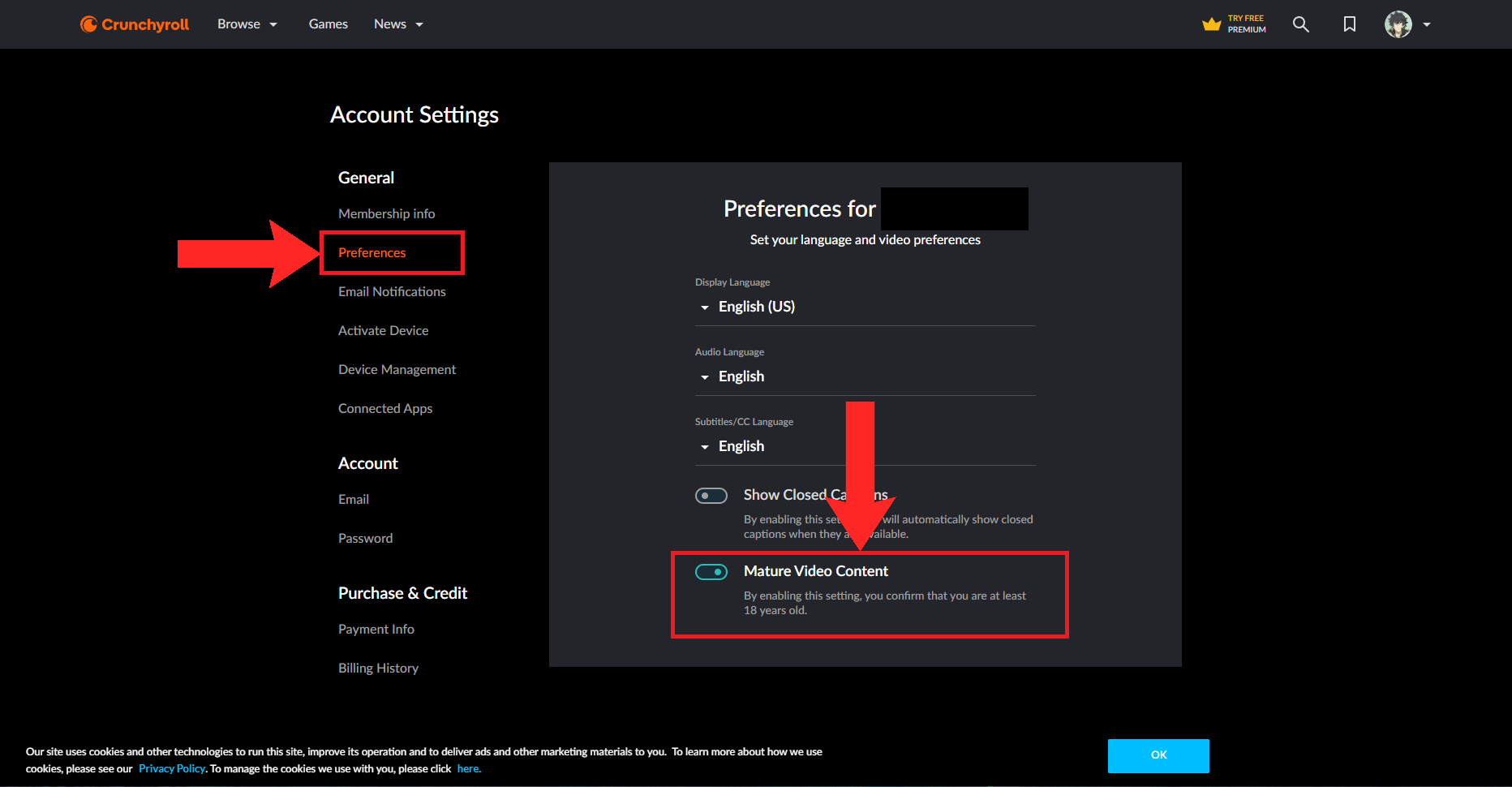Expand the Browse menu
This screenshot has height=787, width=1512.
point(247,24)
